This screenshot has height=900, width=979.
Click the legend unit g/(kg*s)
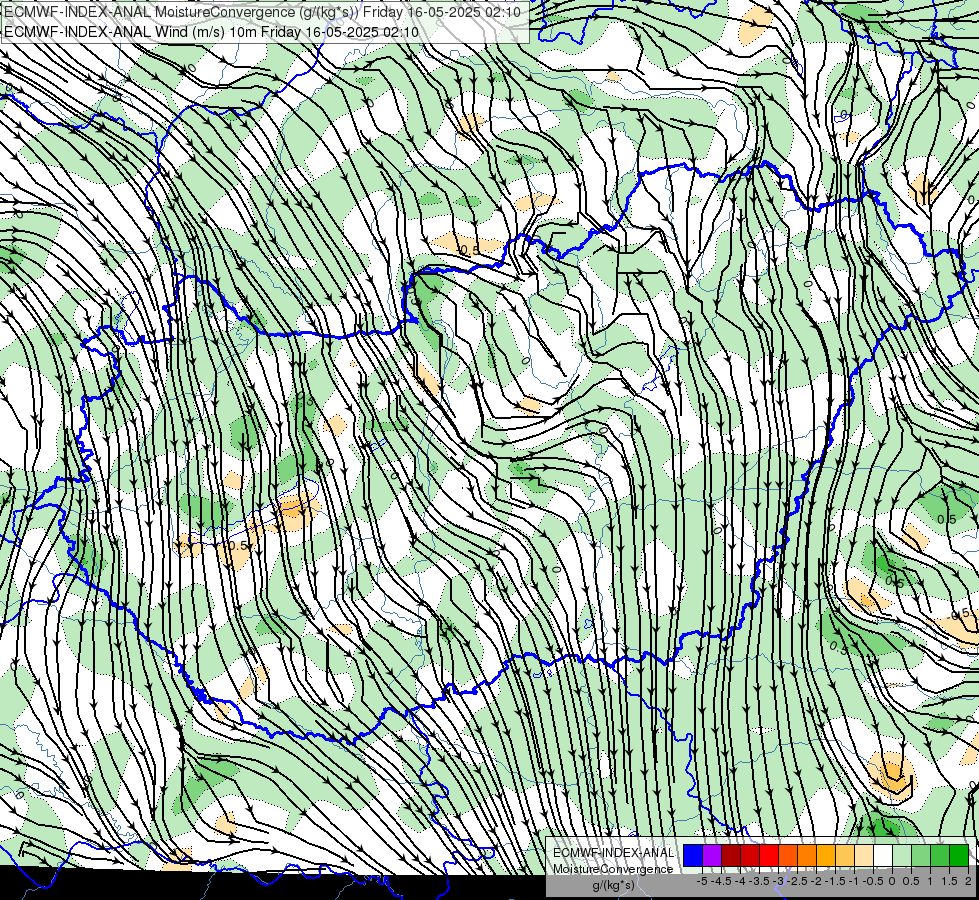tap(613, 885)
